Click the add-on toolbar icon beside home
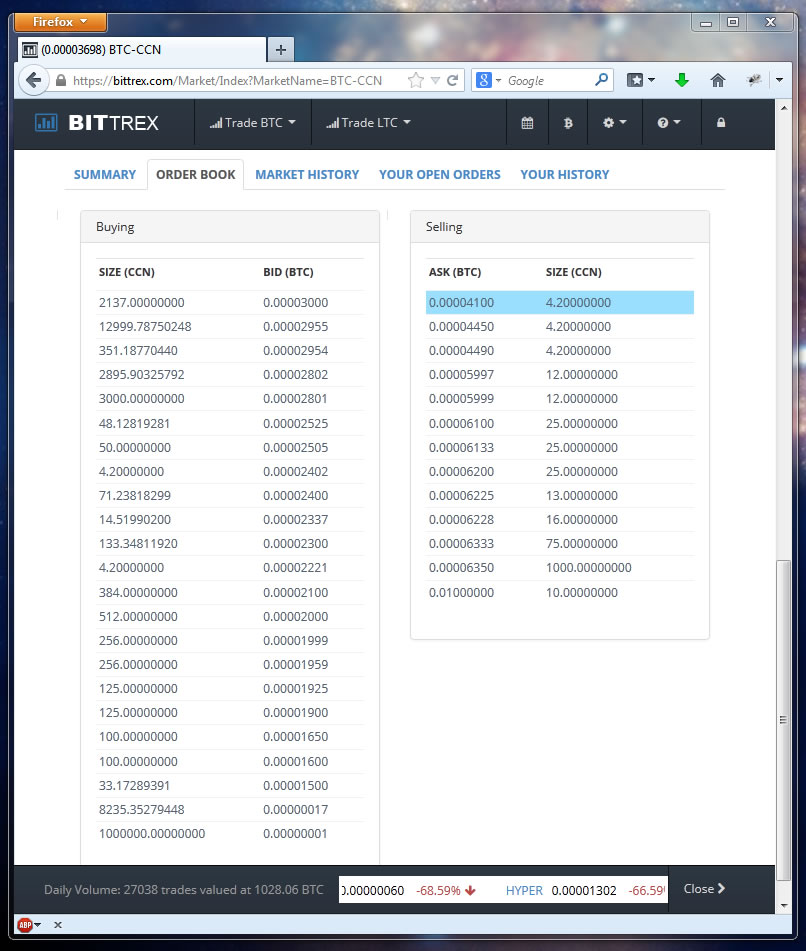Viewport: 806px width, 951px height. pyautogui.click(x=754, y=80)
